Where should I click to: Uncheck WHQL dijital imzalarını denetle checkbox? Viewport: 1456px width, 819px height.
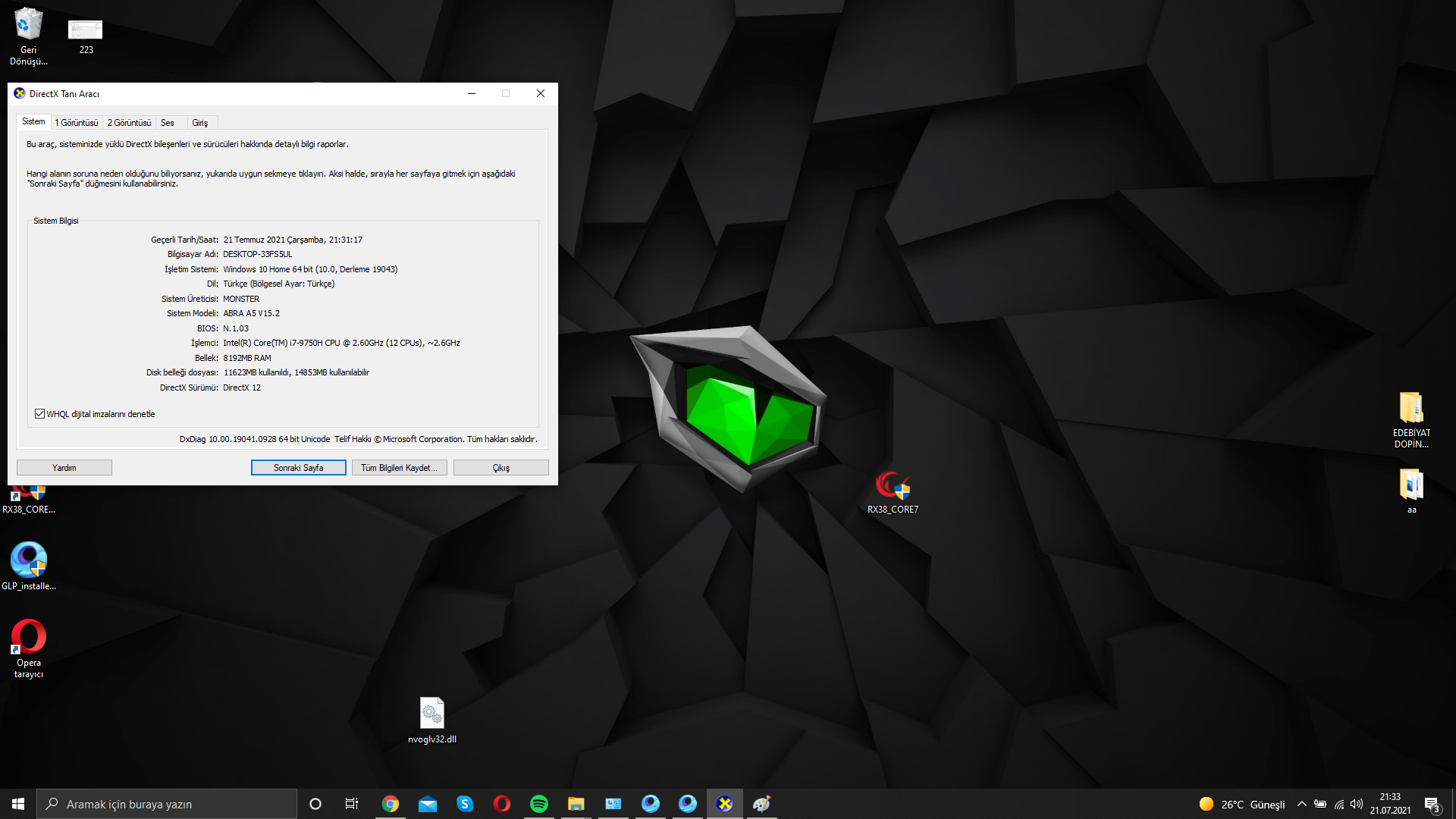coord(40,414)
